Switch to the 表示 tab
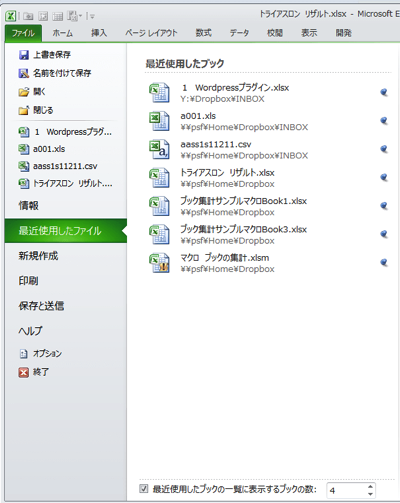Screen dimensions: 400x503 point(309,33)
